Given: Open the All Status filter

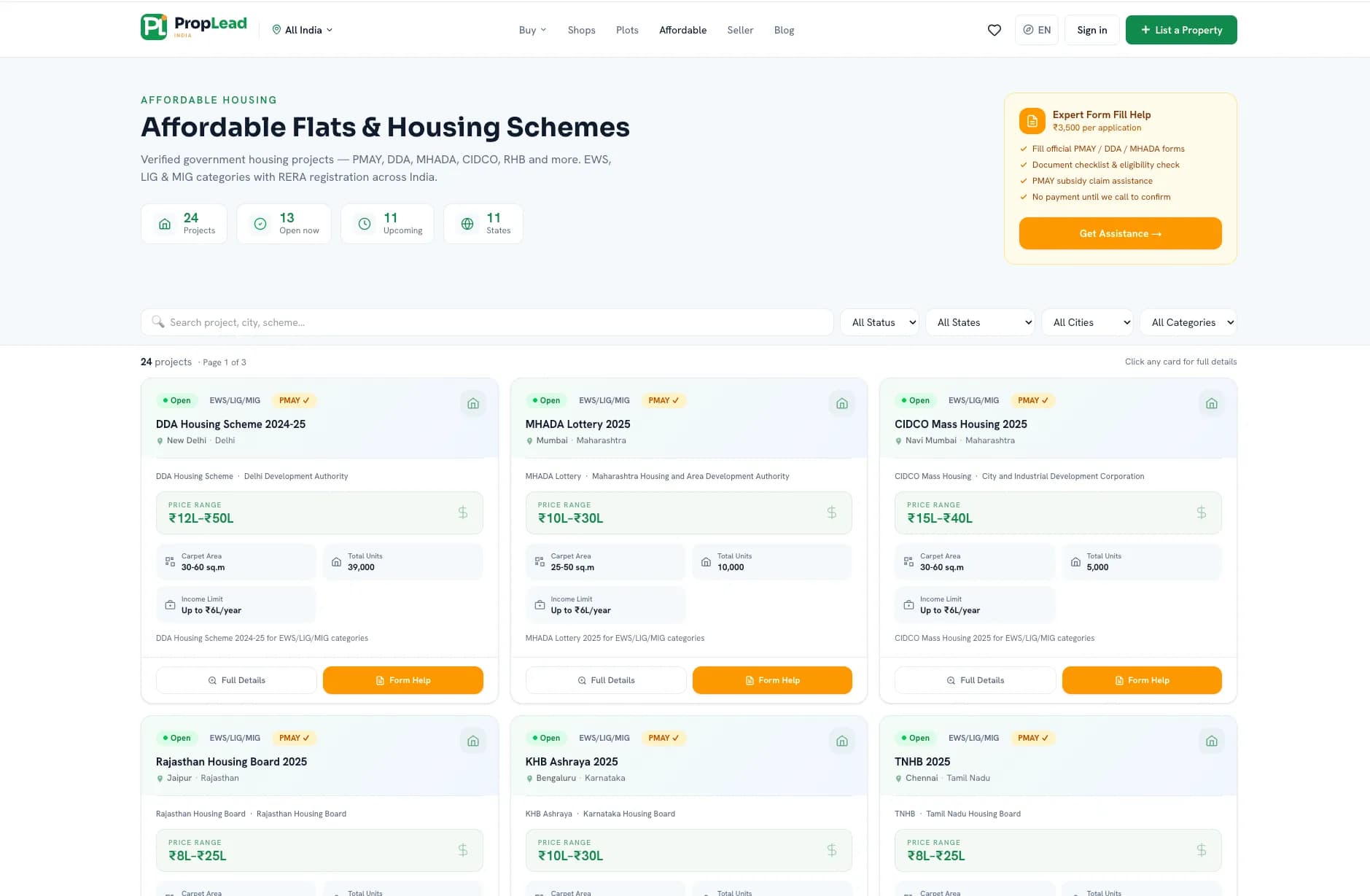Looking at the screenshot, I should click(879, 322).
